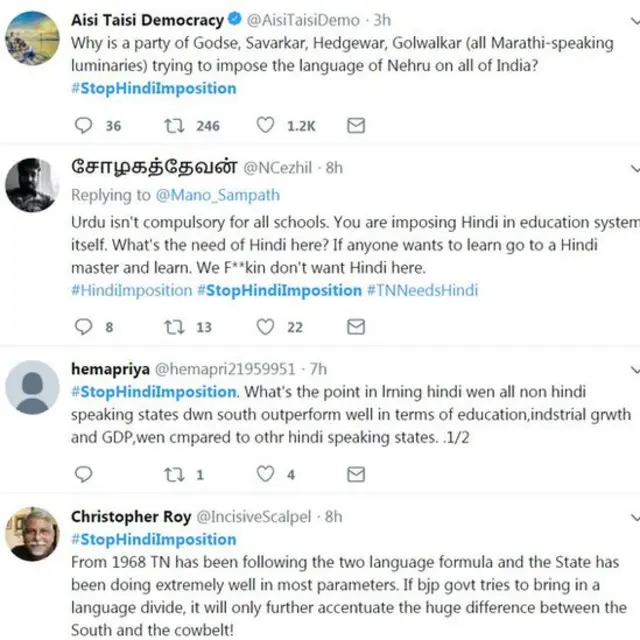Like the NCezhil tweet with 22 likes
This screenshot has height=640, width=640.
coord(265,326)
